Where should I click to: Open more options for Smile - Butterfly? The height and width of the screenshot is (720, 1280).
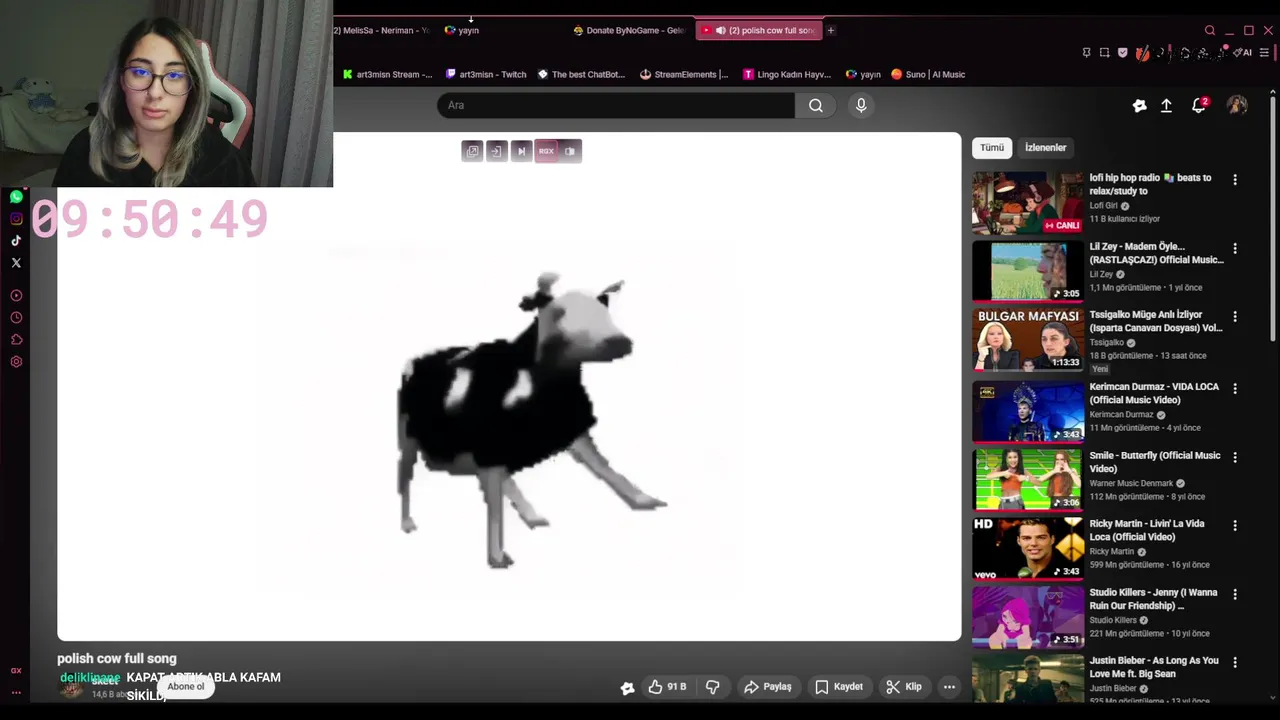tap(1235, 457)
